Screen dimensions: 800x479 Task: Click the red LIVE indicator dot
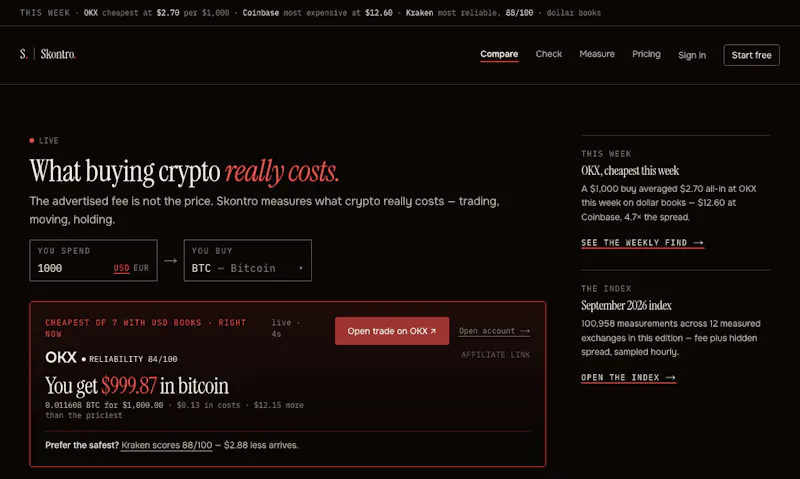coord(32,140)
